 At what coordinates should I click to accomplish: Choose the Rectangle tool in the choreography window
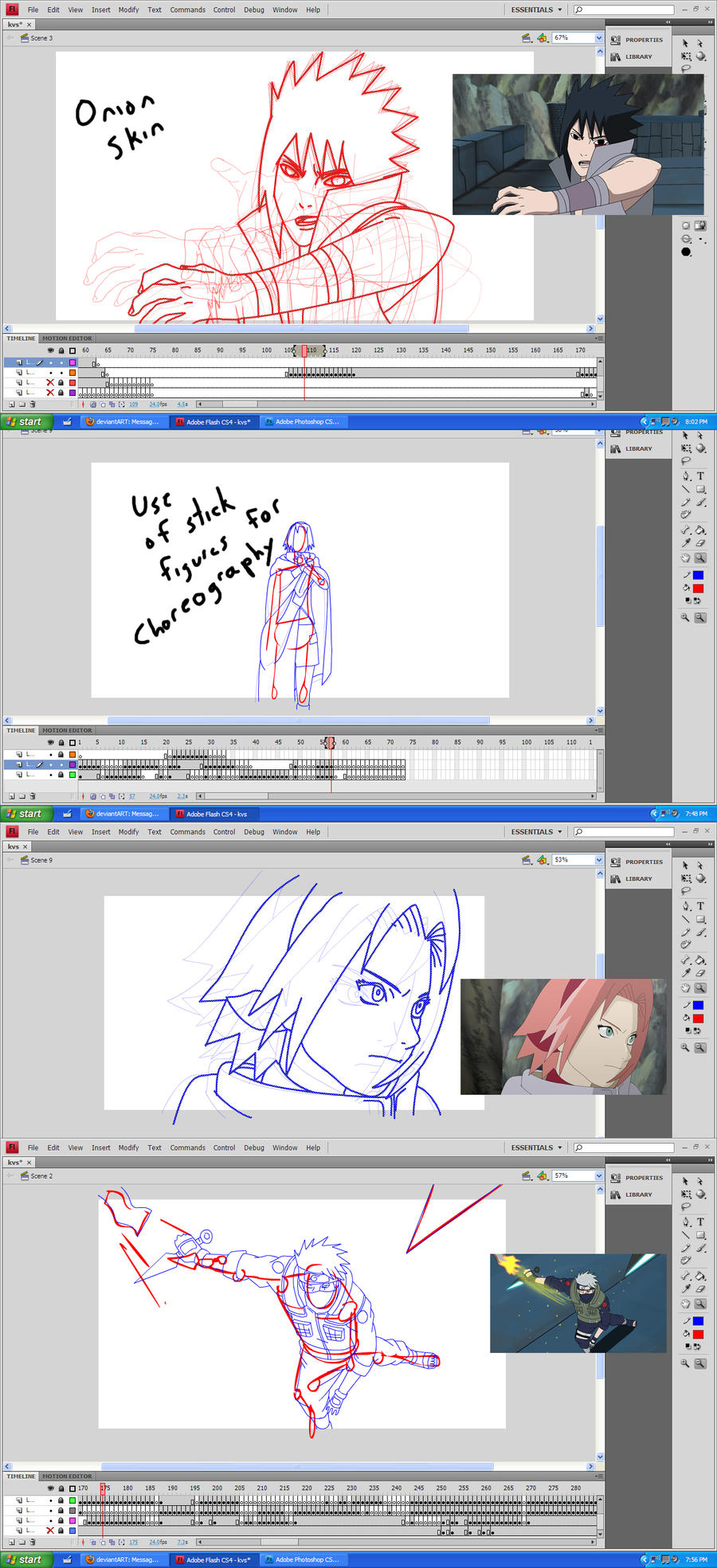pyautogui.click(x=700, y=490)
